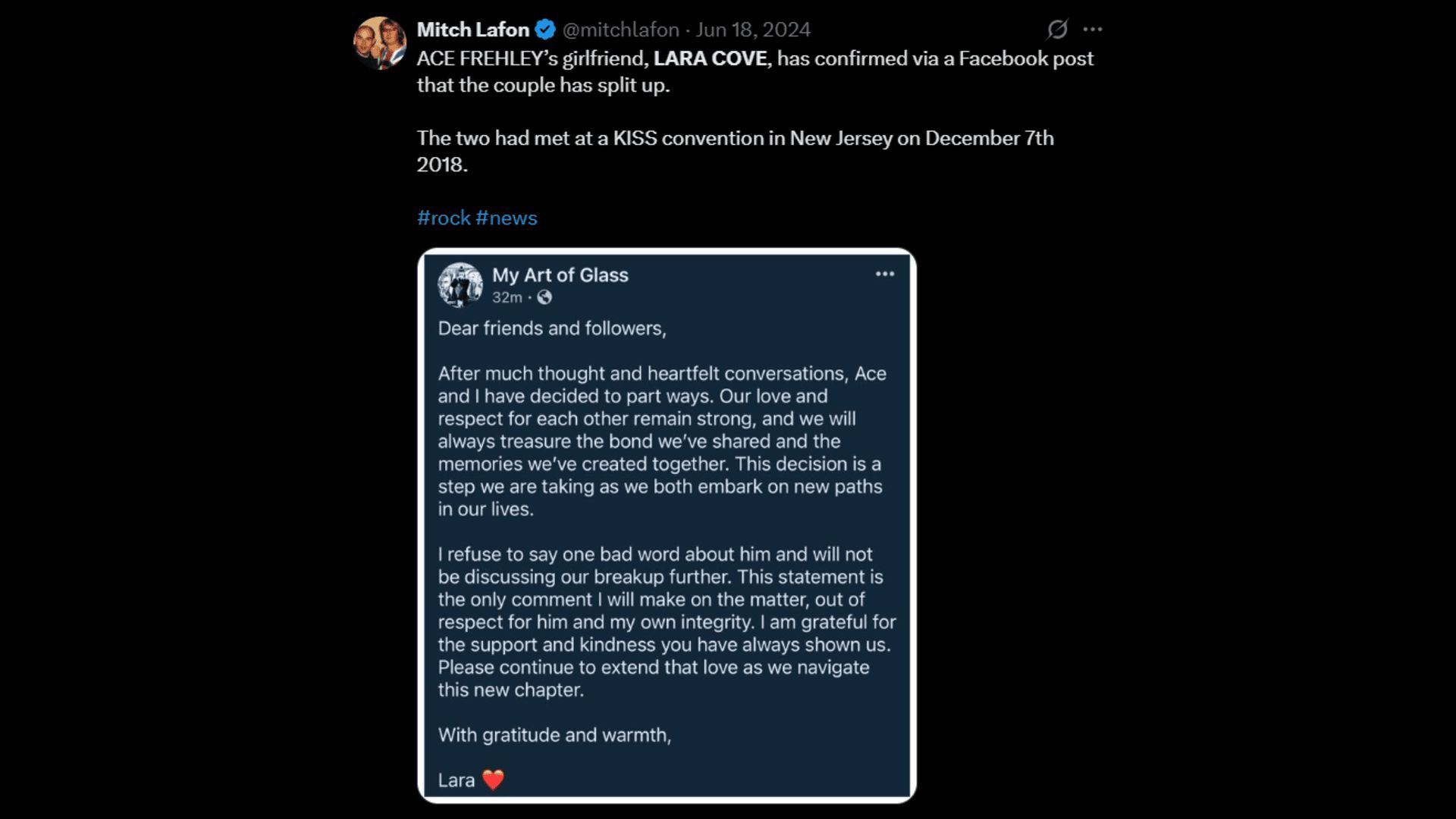Open the #news hashtag
Screen dimensions: 1456x819
click(508, 218)
